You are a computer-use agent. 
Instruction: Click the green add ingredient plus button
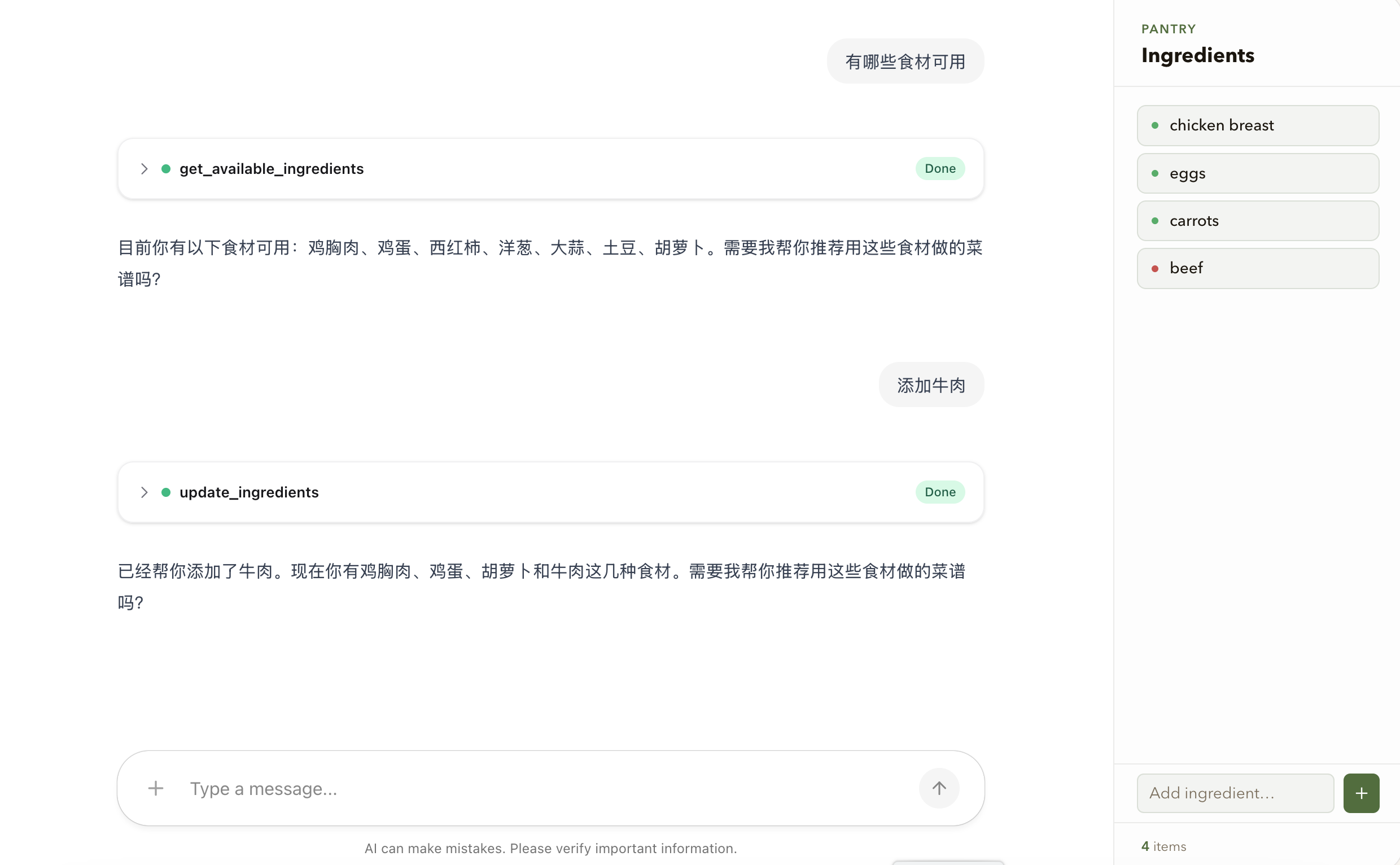click(x=1361, y=793)
